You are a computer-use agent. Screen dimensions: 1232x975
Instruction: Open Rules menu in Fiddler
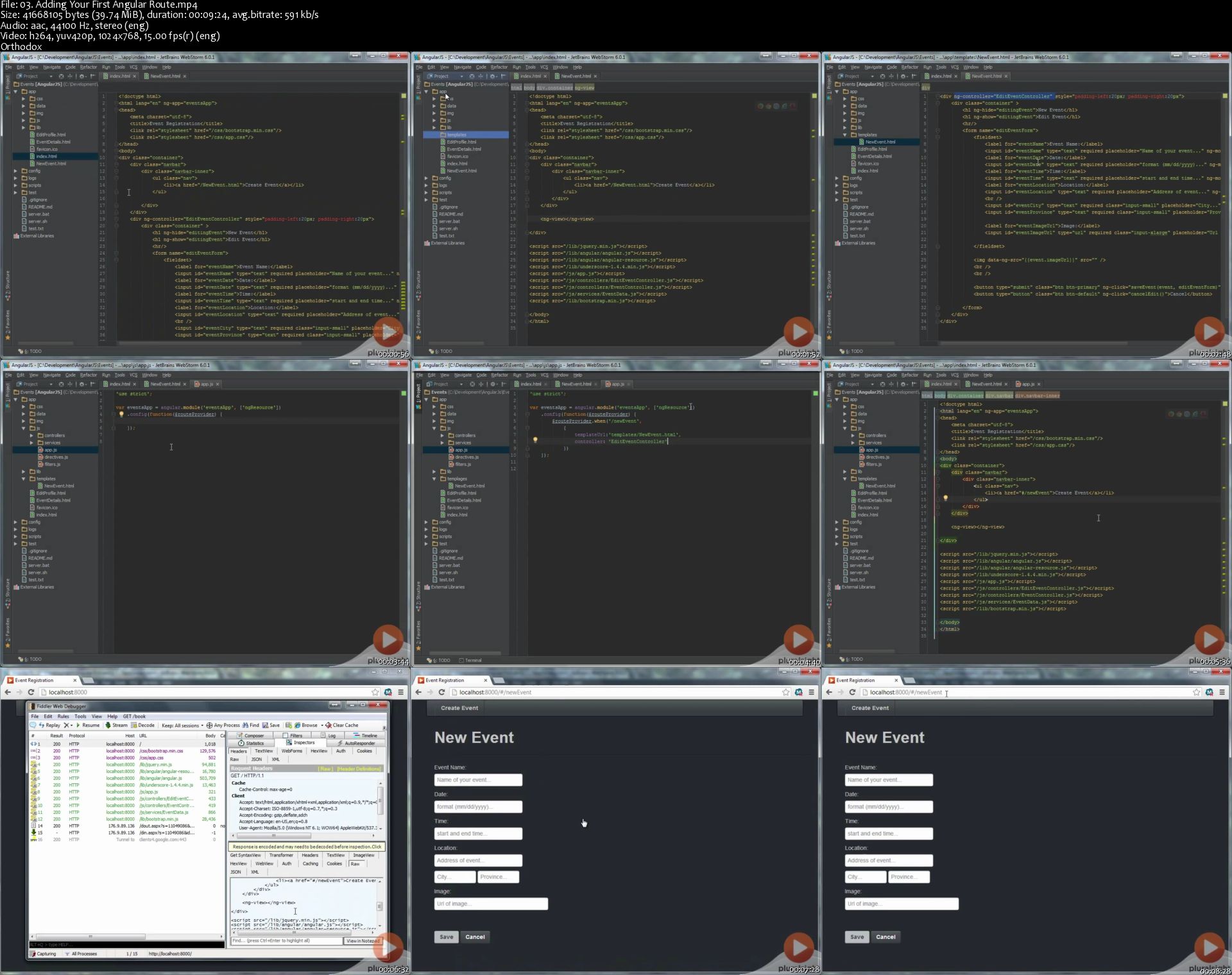pos(63,716)
